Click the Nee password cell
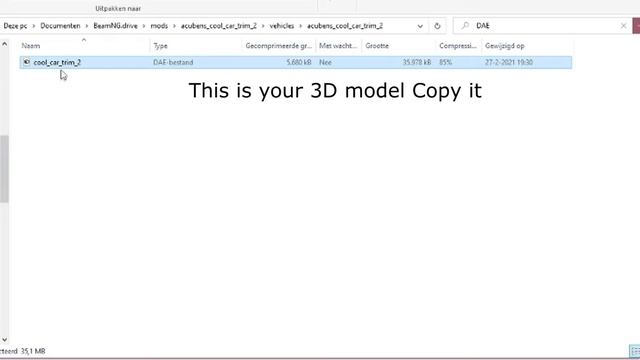Viewport: 640px width, 360px height. pyautogui.click(x=325, y=62)
